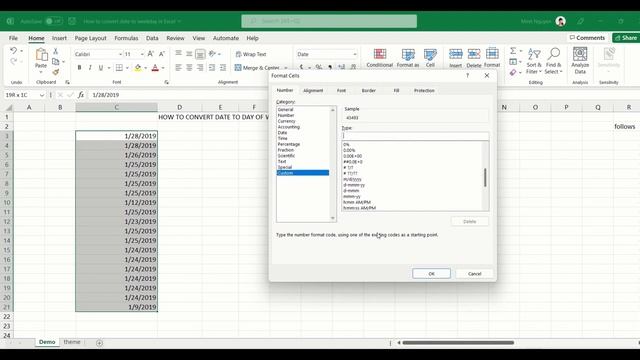Switch to the Formulas ribbon tab
This screenshot has width=640, height=360.
click(x=126, y=38)
